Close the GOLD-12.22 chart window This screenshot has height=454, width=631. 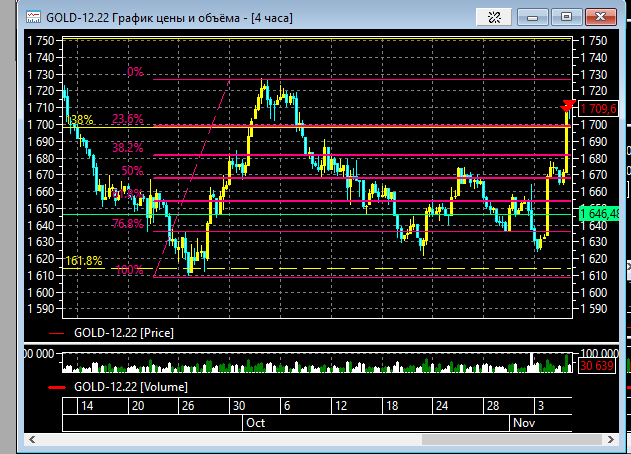600,17
